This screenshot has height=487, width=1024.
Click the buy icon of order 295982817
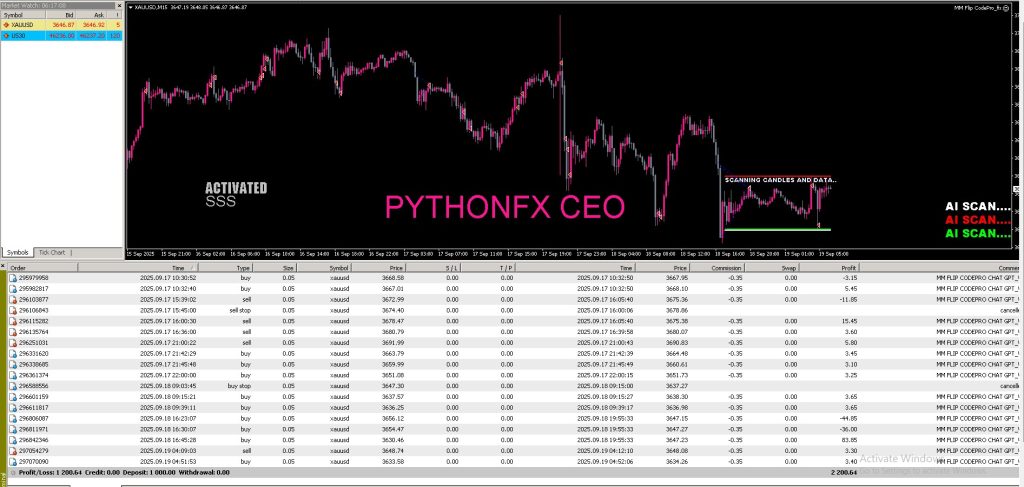pyautogui.click(x=13, y=289)
